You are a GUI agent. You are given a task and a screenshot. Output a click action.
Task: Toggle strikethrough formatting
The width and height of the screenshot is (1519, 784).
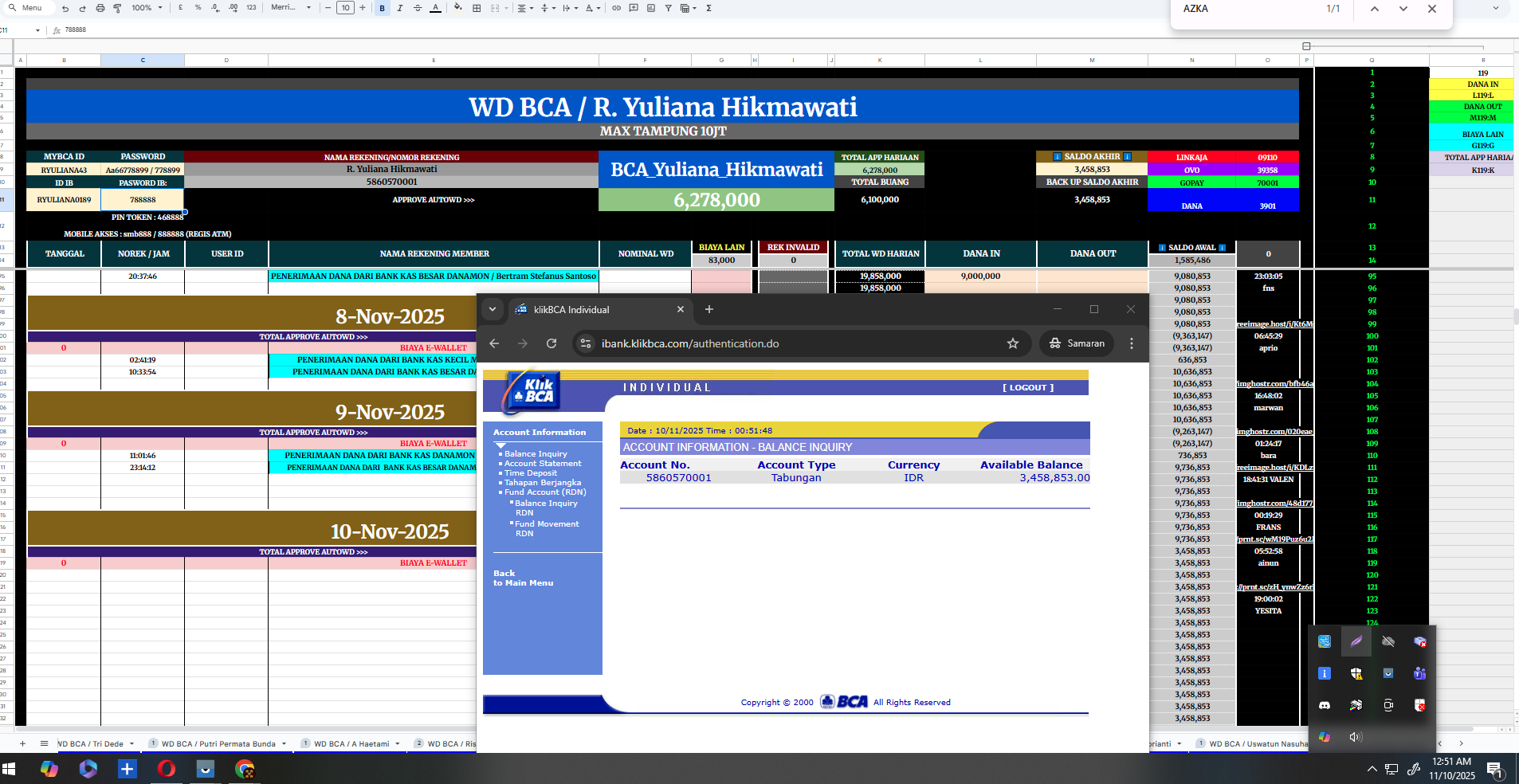click(418, 8)
